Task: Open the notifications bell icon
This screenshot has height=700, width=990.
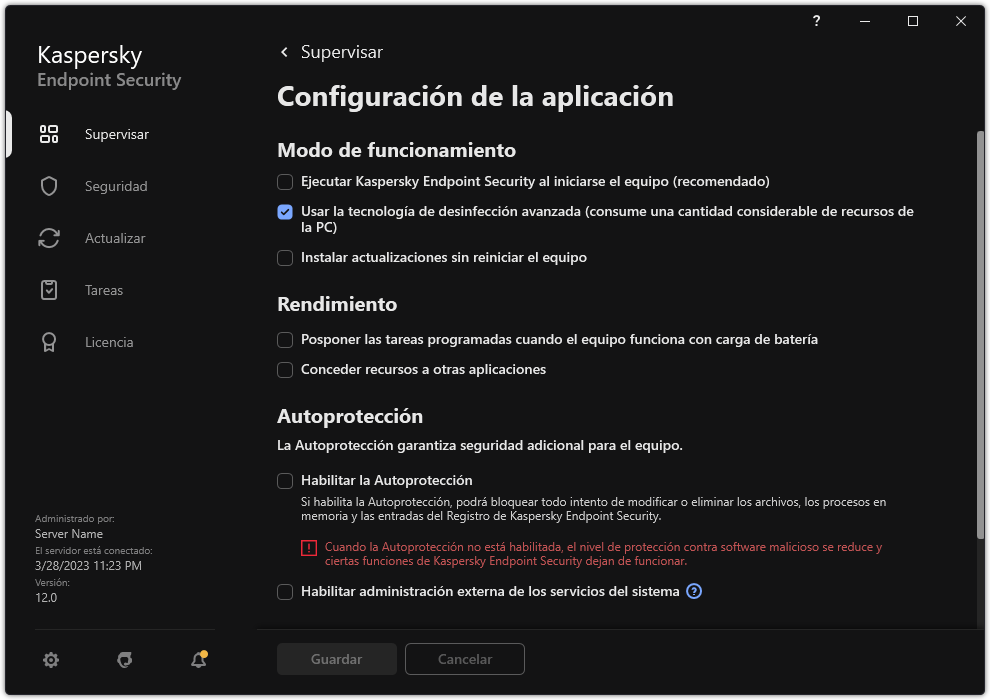Action: point(197,660)
